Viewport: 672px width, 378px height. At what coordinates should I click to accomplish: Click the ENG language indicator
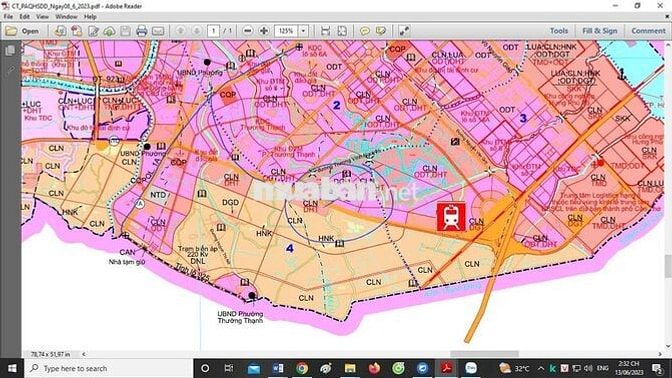pyautogui.click(x=603, y=368)
